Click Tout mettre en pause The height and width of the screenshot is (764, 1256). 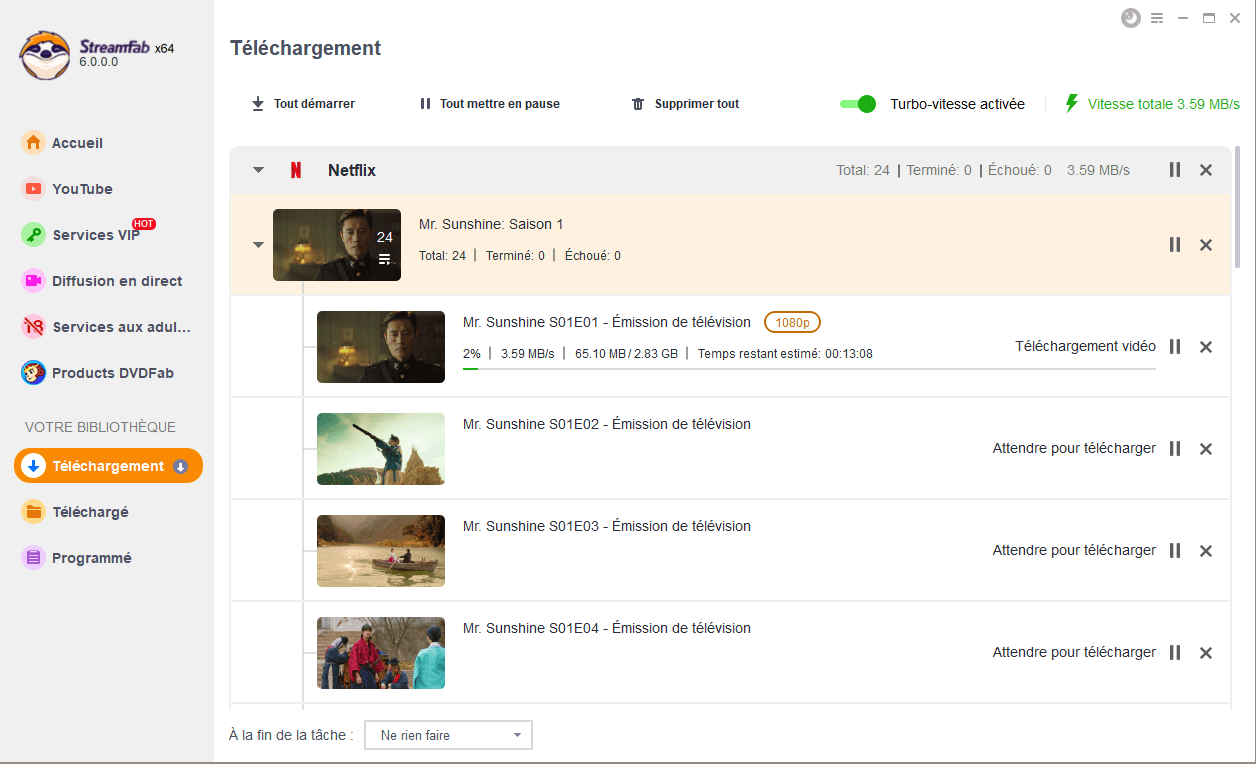click(490, 104)
